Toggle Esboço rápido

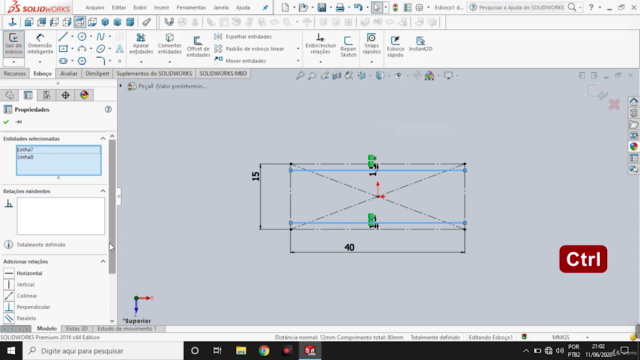(x=395, y=46)
